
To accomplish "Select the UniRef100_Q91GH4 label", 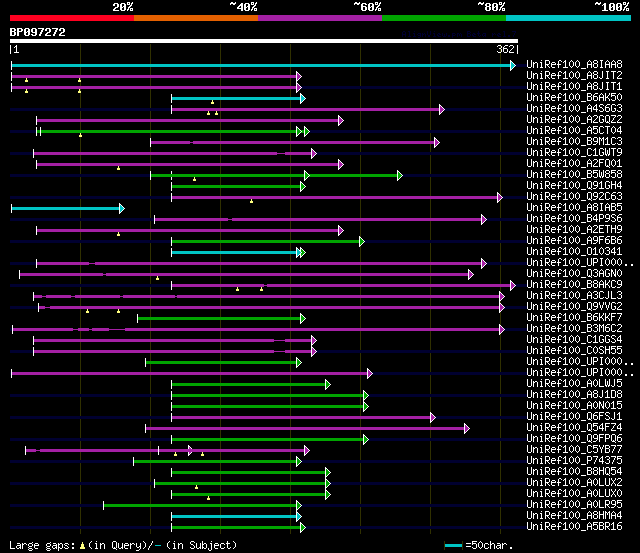I will point(574,186).
